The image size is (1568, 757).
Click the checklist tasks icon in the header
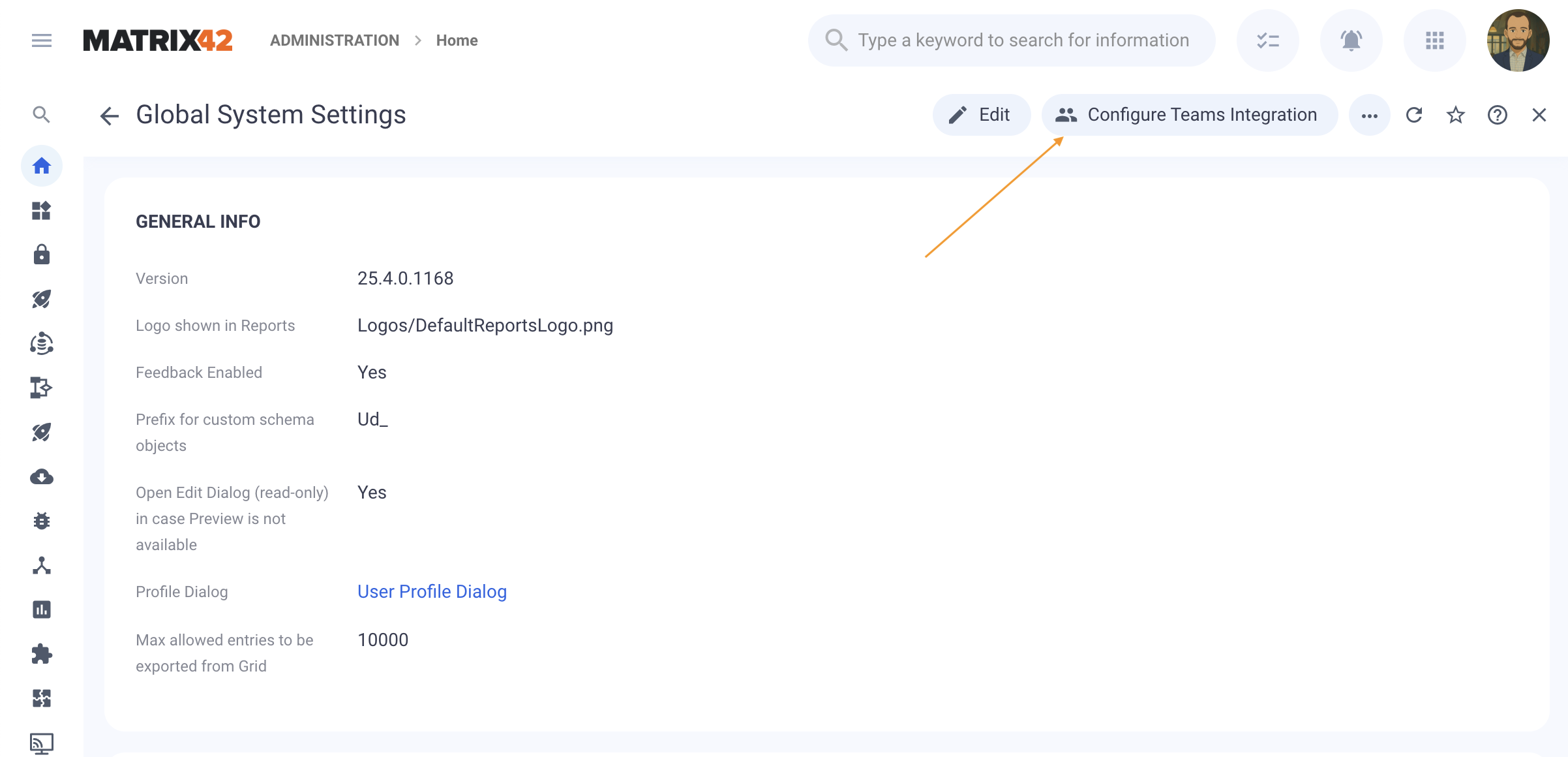click(1267, 40)
